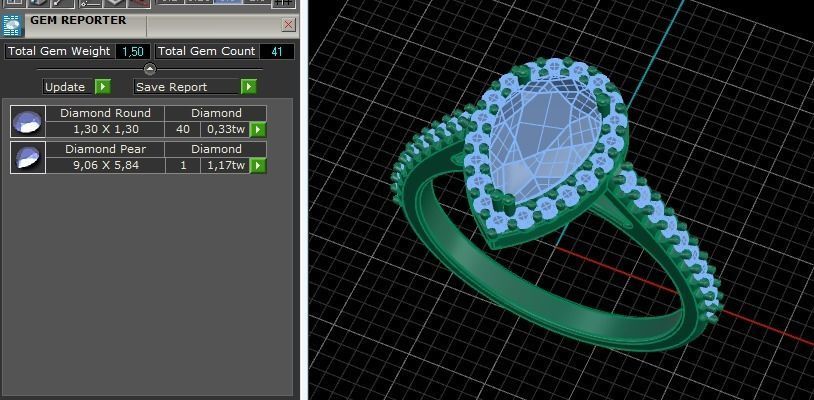Select the Diamond Pear gem thumbnail
The height and width of the screenshot is (400, 814).
click(x=28, y=157)
